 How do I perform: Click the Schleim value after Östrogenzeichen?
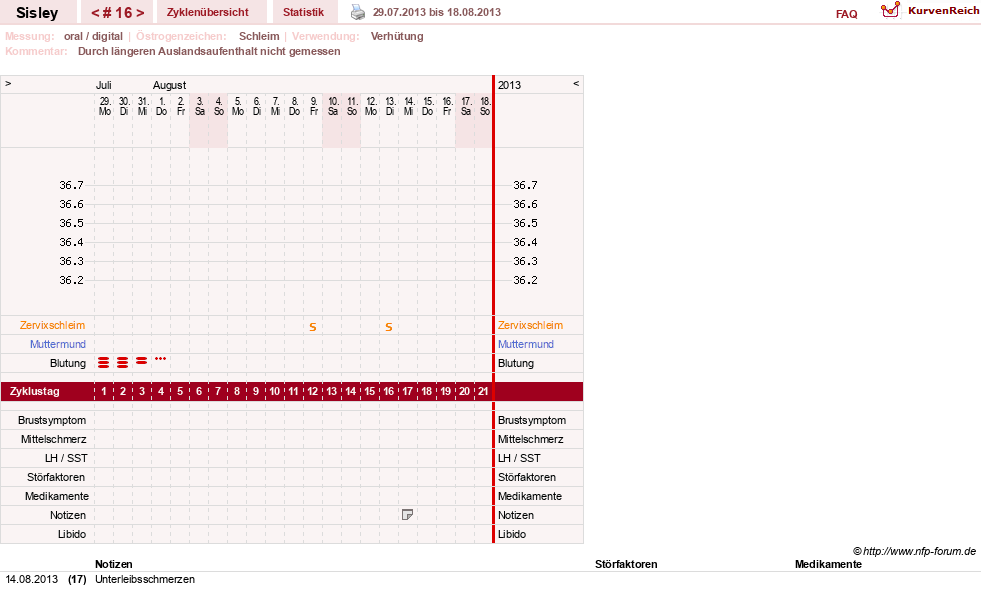[x=259, y=36]
